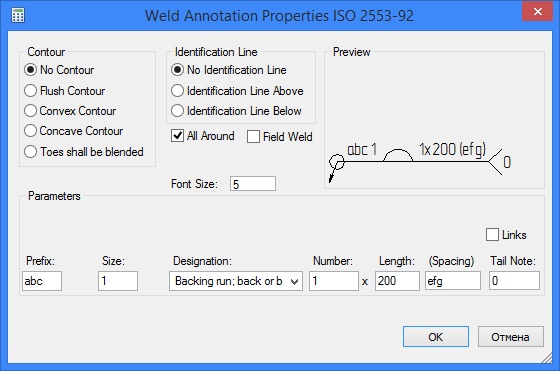
Task: Click the Отмена cancel button
Action: click(511, 337)
